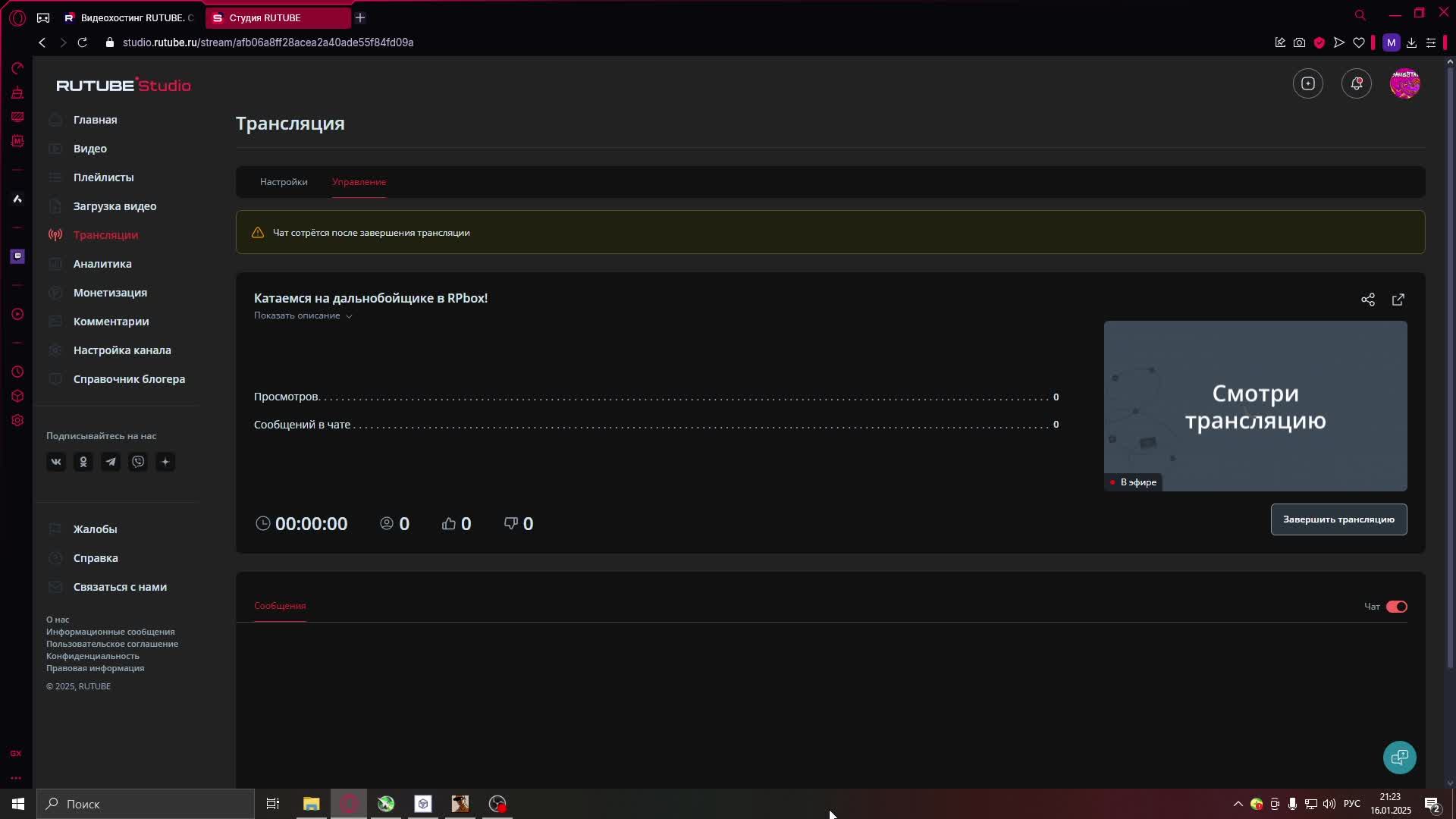The width and height of the screenshot is (1456, 819).
Task: Click the Смотри трансляцию preview thumbnail
Action: pyautogui.click(x=1255, y=406)
